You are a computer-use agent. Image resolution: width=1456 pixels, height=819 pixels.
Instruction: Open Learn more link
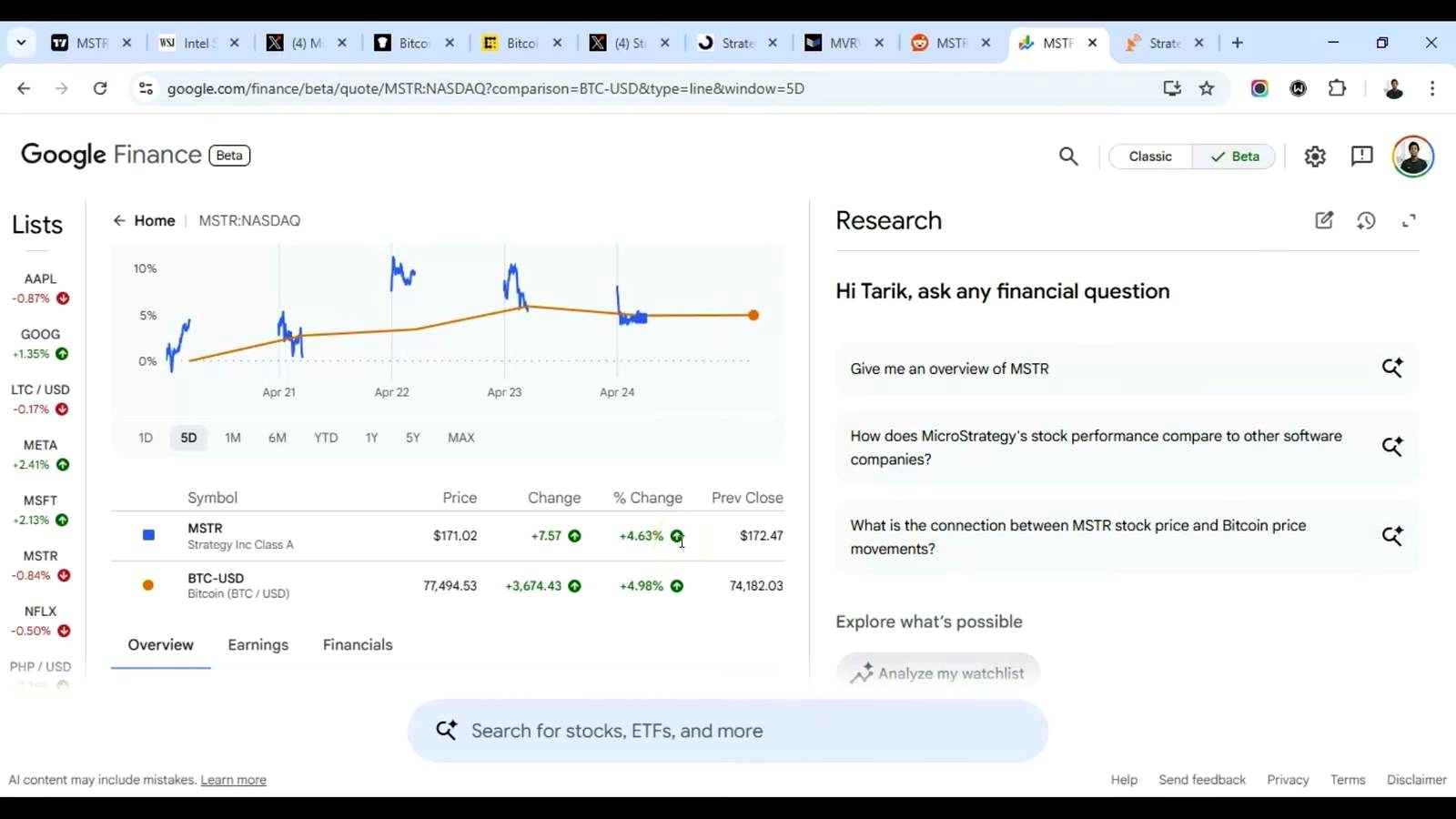(233, 780)
